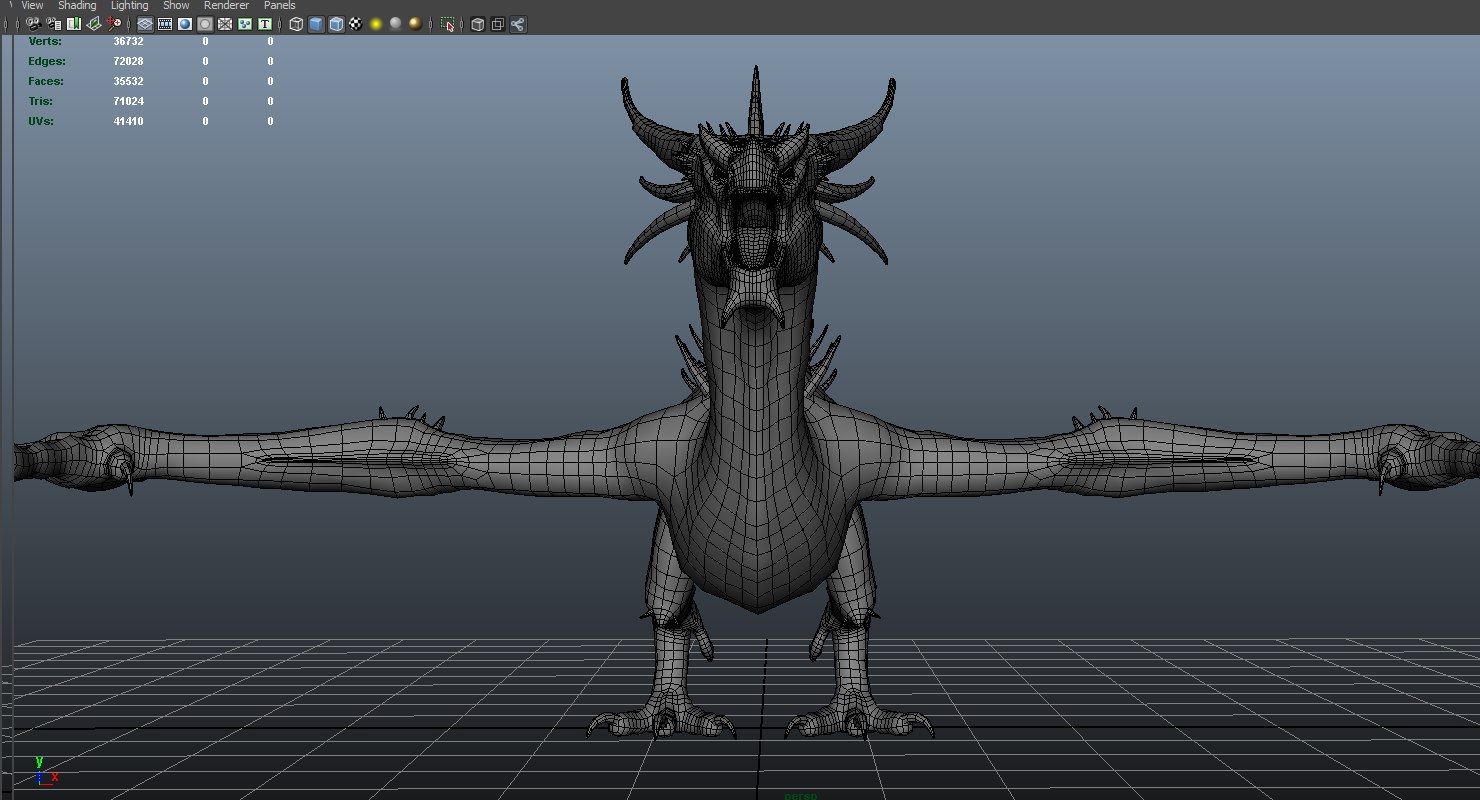Enable X-Ray display mode
Screen dimensions: 1480x800
click(x=477, y=24)
